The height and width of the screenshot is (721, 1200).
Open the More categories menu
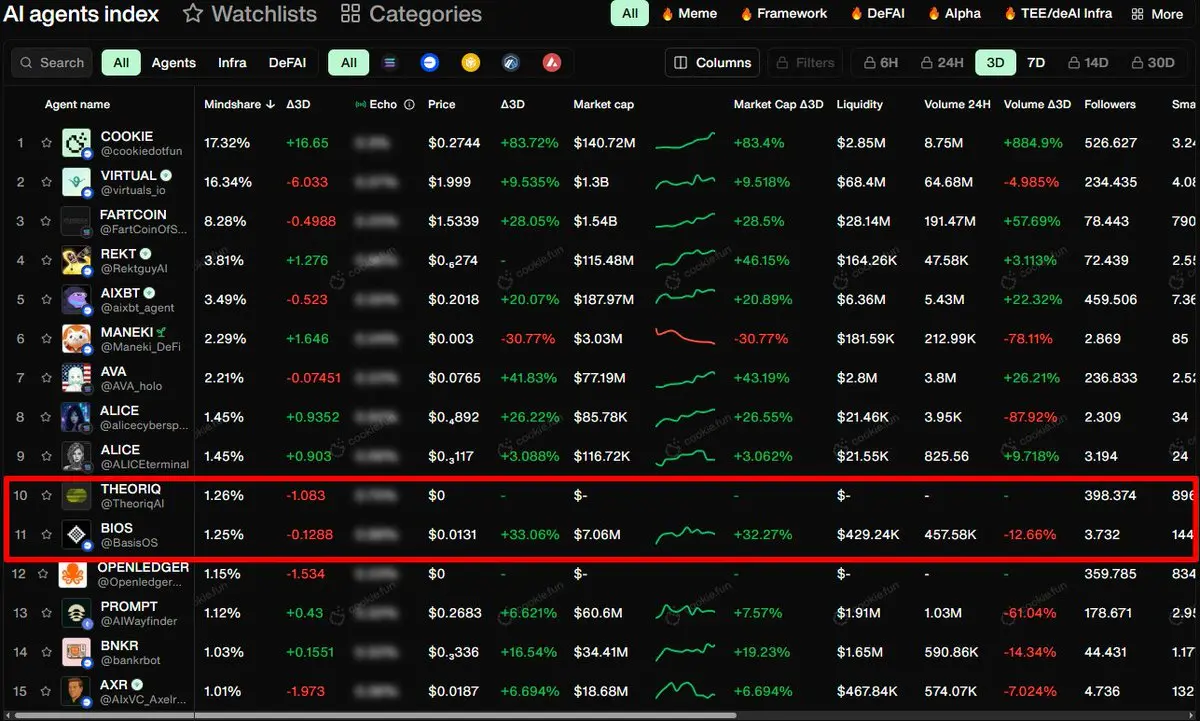click(1157, 14)
